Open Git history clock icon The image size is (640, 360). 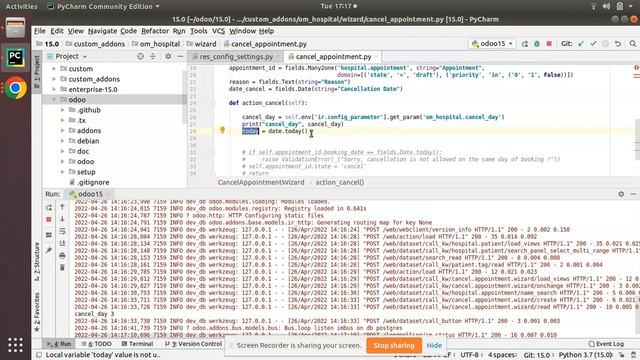[605, 44]
